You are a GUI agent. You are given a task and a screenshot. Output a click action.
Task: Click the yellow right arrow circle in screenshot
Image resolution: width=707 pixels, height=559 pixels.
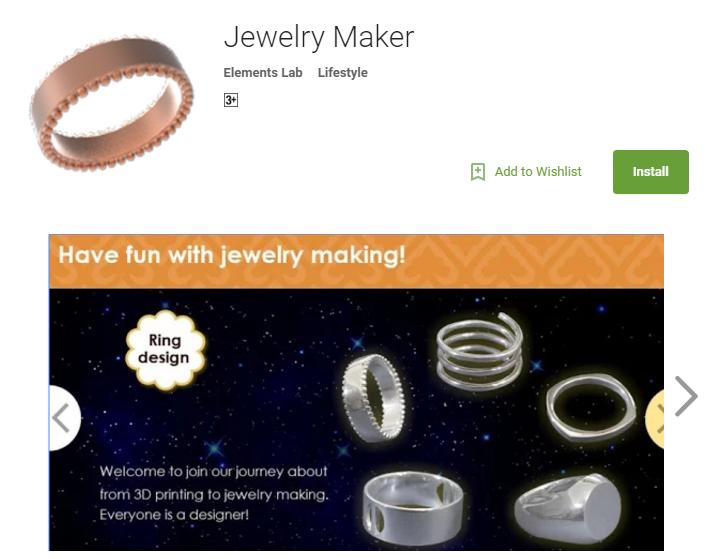pyautogui.click(x=655, y=419)
